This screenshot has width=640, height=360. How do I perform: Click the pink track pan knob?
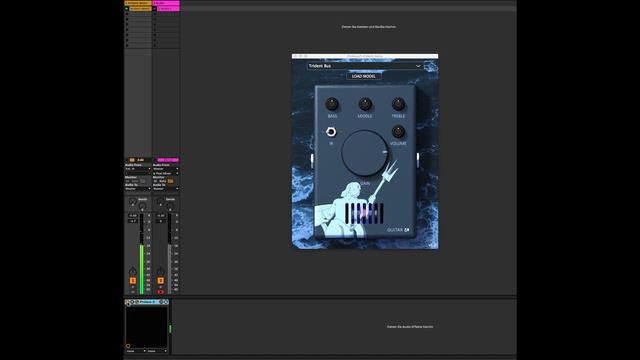160,271
